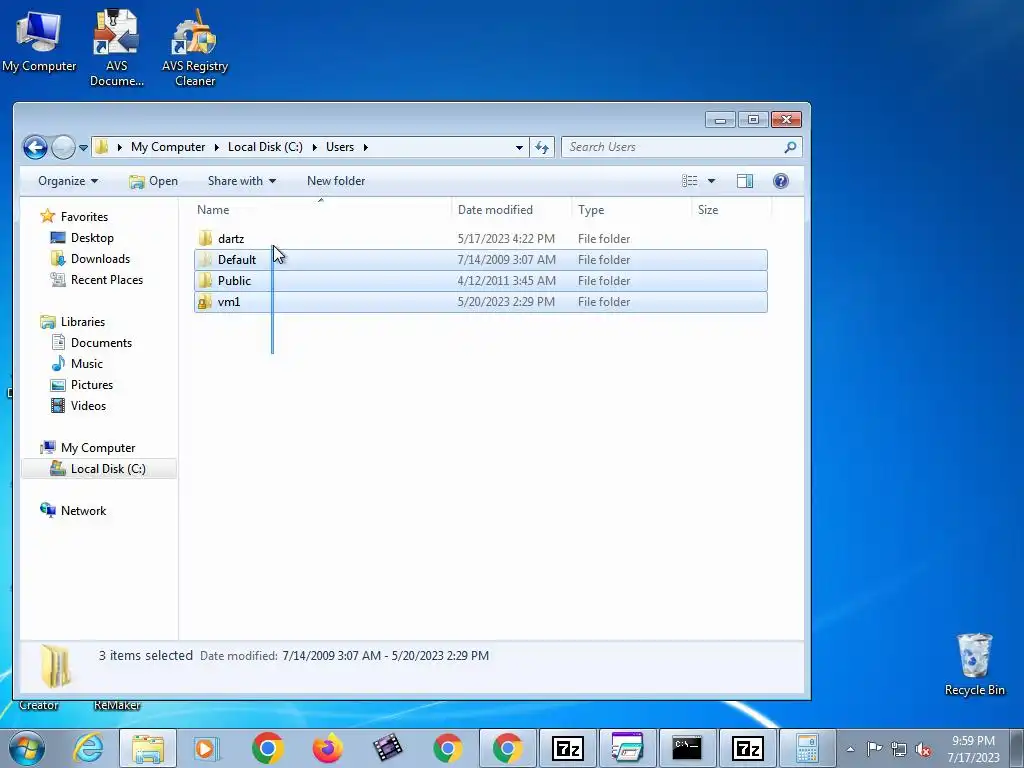
Task: Open the Calculator taskbar button
Action: tap(807, 748)
